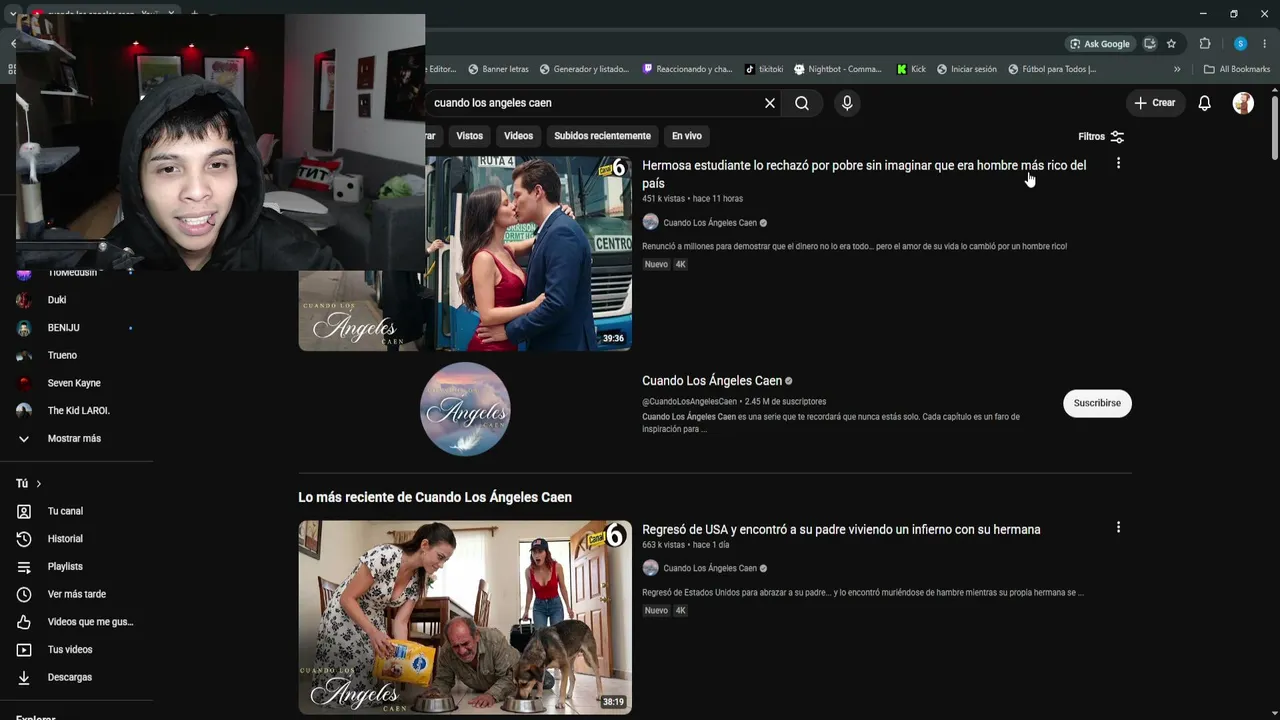Viewport: 1280px width, 720px height.
Task: Open the Iniciar sesión bookmark
Action: (x=967, y=69)
